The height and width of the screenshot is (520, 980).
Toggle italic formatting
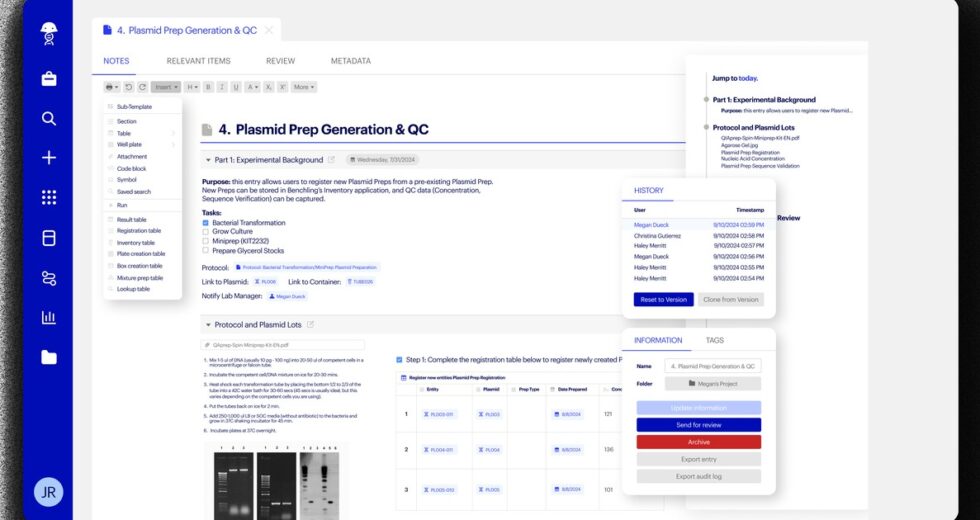click(222, 87)
